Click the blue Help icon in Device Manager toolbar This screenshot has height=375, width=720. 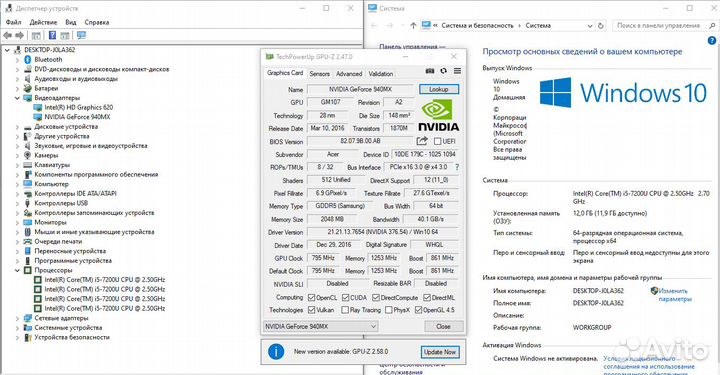[x=52, y=35]
